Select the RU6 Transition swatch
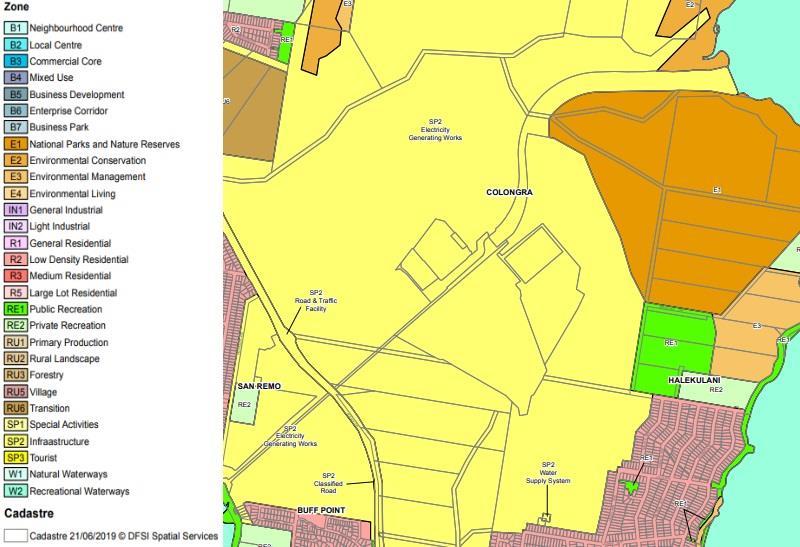The width and height of the screenshot is (800, 547). (x=15, y=408)
